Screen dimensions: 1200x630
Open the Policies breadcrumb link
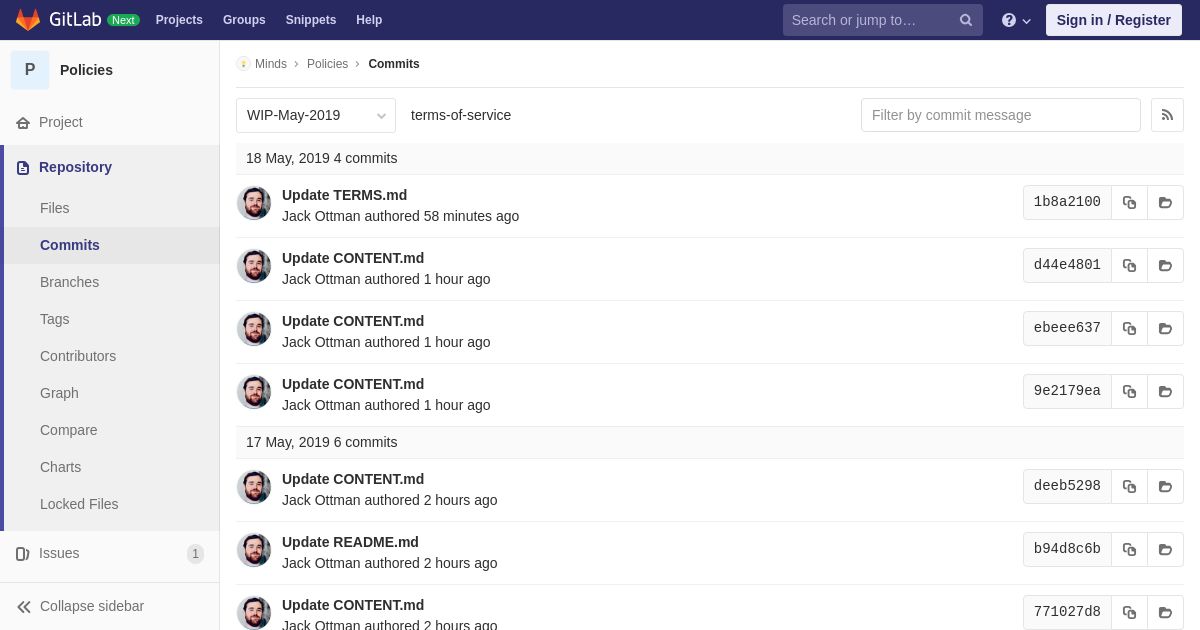(x=327, y=64)
